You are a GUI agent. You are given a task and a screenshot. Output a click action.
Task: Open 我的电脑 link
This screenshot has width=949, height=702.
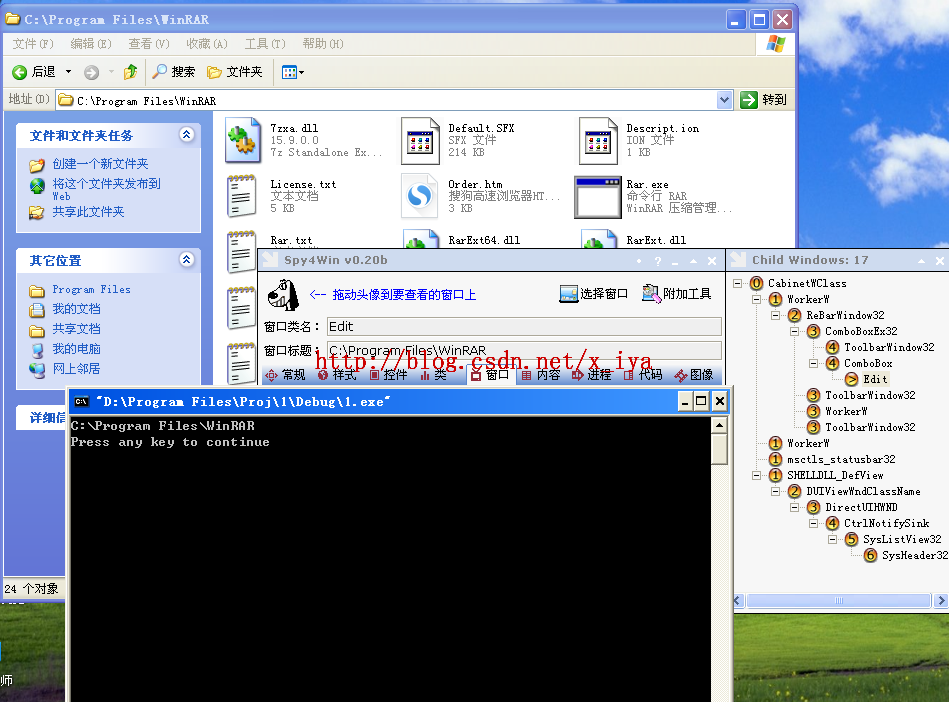[x=76, y=349]
